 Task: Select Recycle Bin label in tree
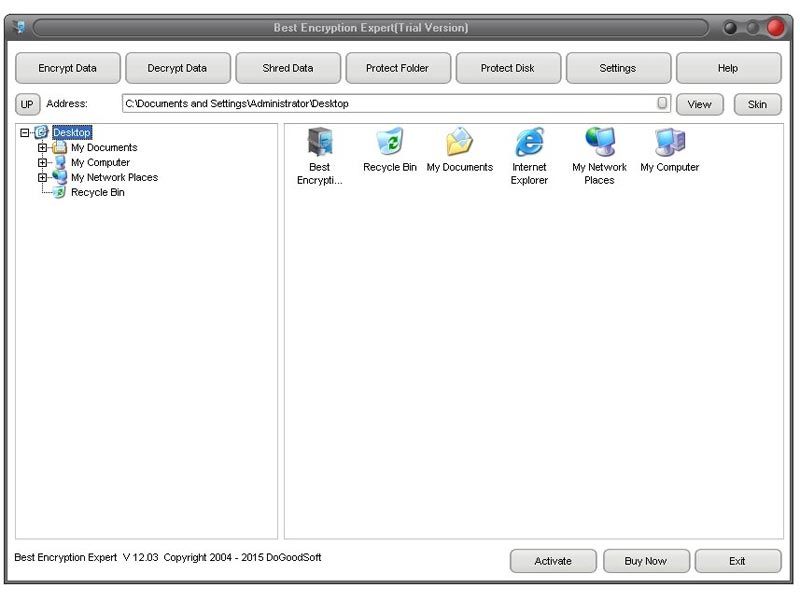click(97, 192)
